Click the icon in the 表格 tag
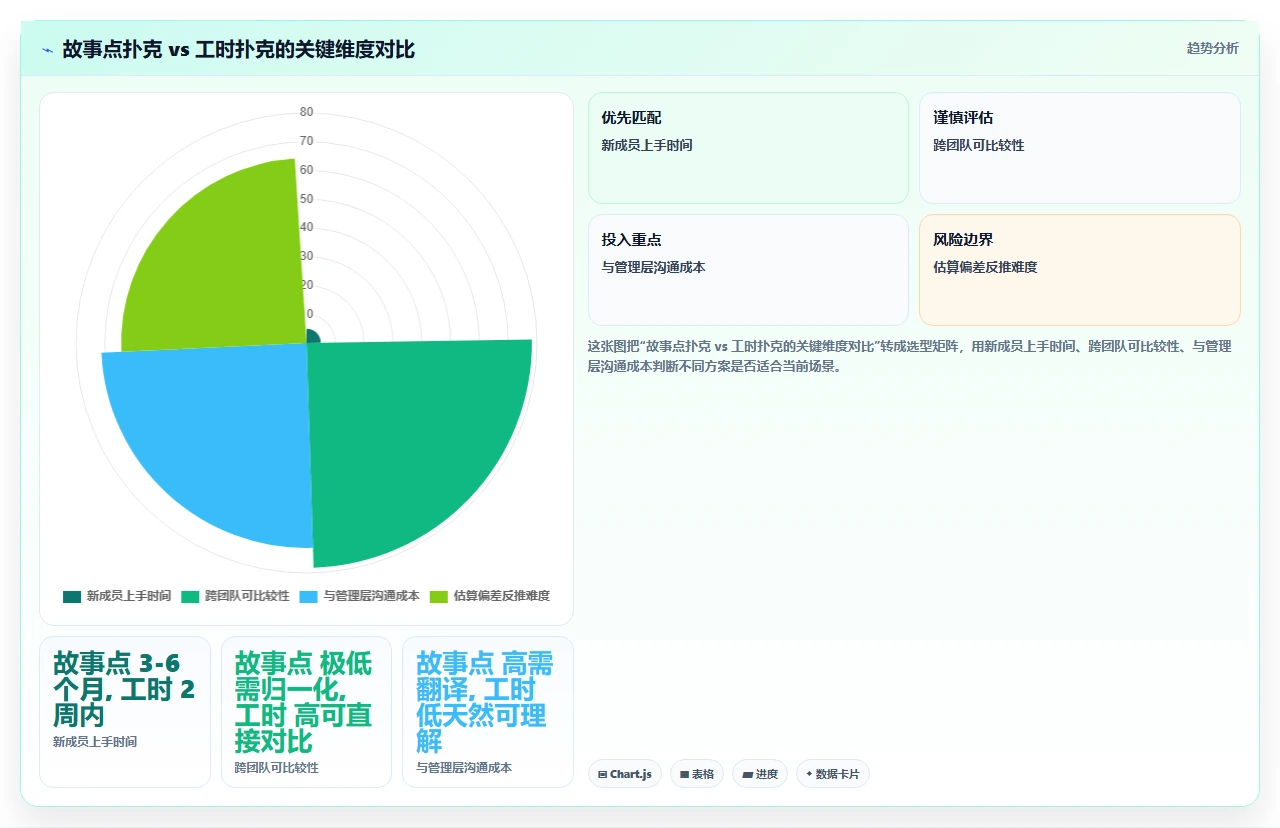 pos(684,774)
